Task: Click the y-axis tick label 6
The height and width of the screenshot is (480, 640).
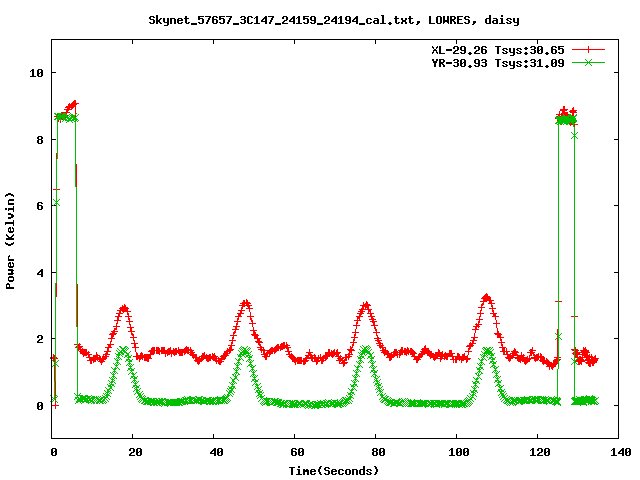Action: coord(40,206)
